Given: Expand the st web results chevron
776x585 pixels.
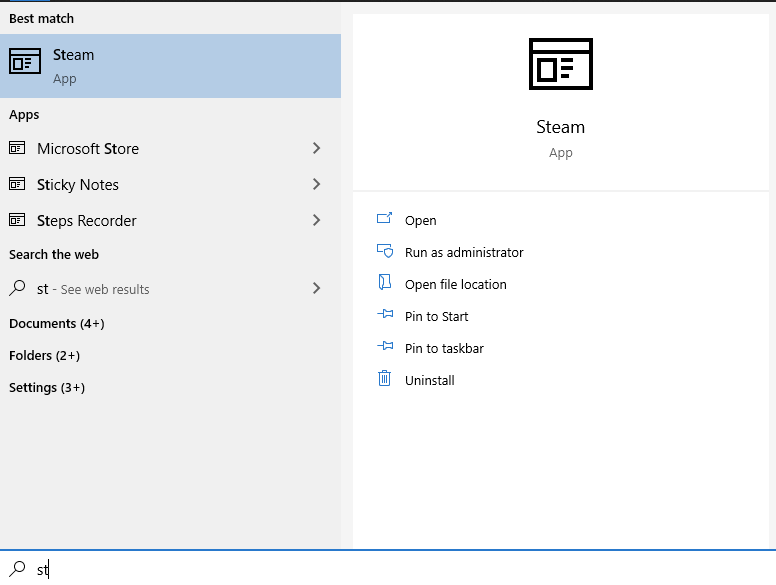Looking at the screenshot, I should tap(317, 288).
